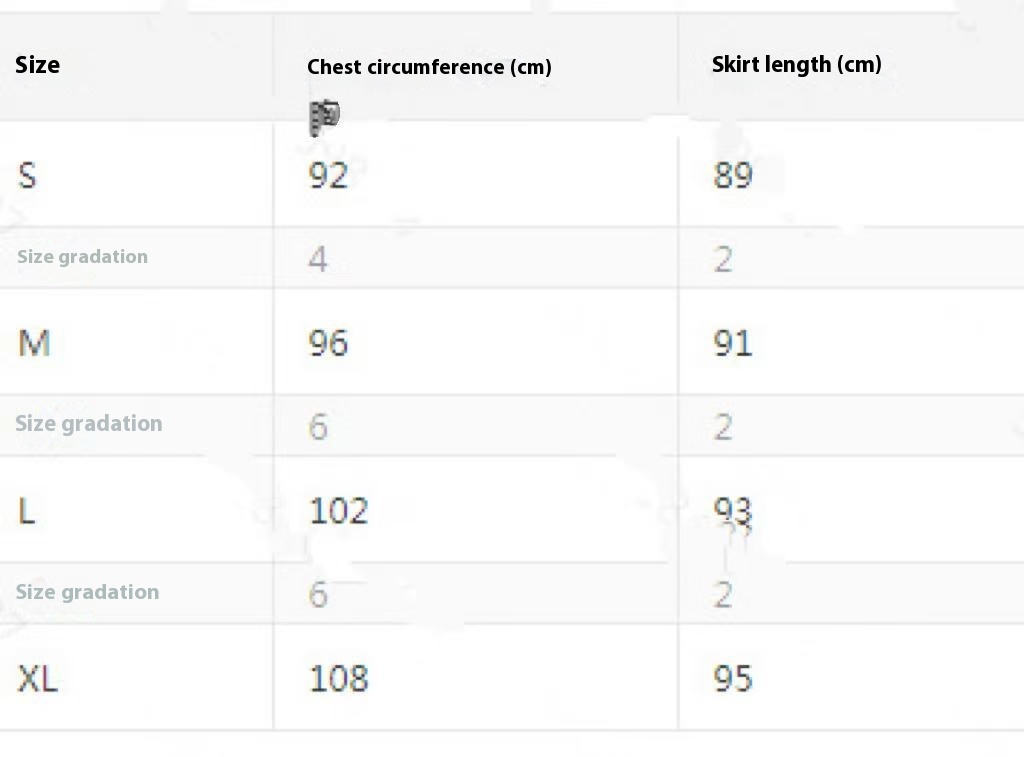This screenshot has height=757, width=1024.
Task: Select the M size row label
Action: point(34,343)
